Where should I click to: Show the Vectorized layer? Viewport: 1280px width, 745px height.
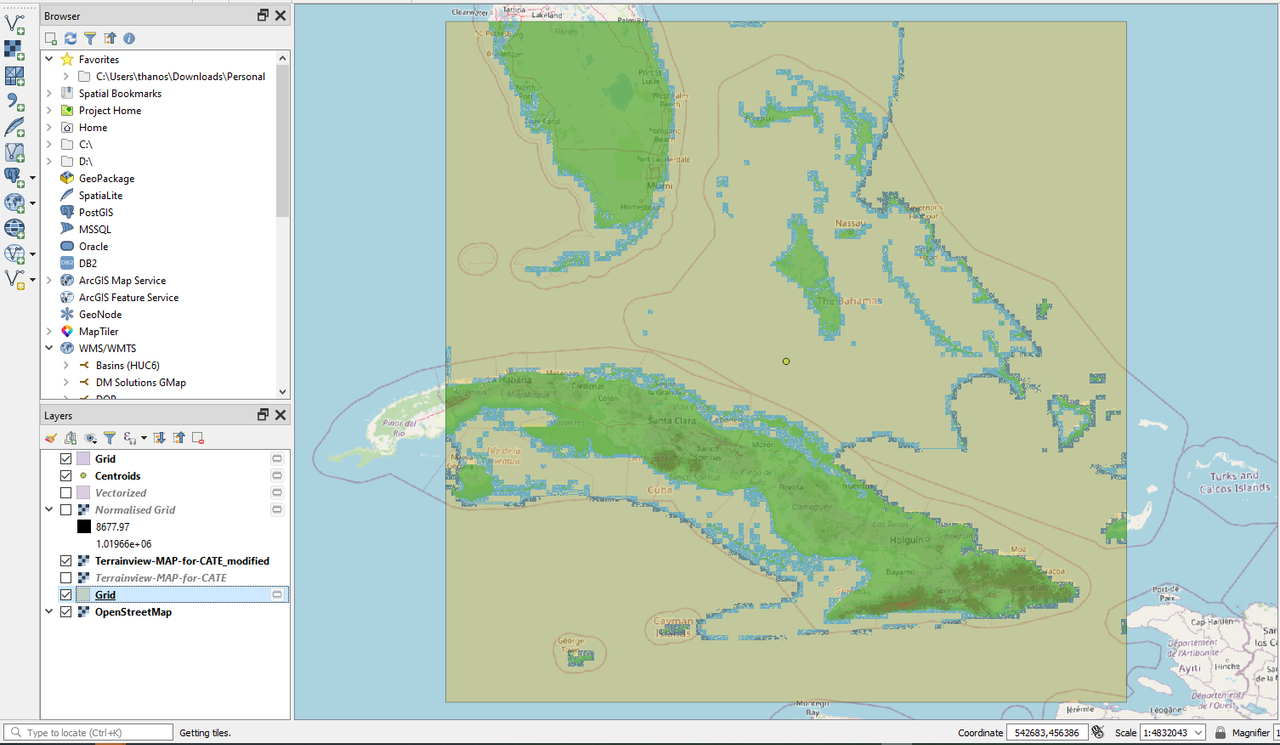(x=66, y=493)
